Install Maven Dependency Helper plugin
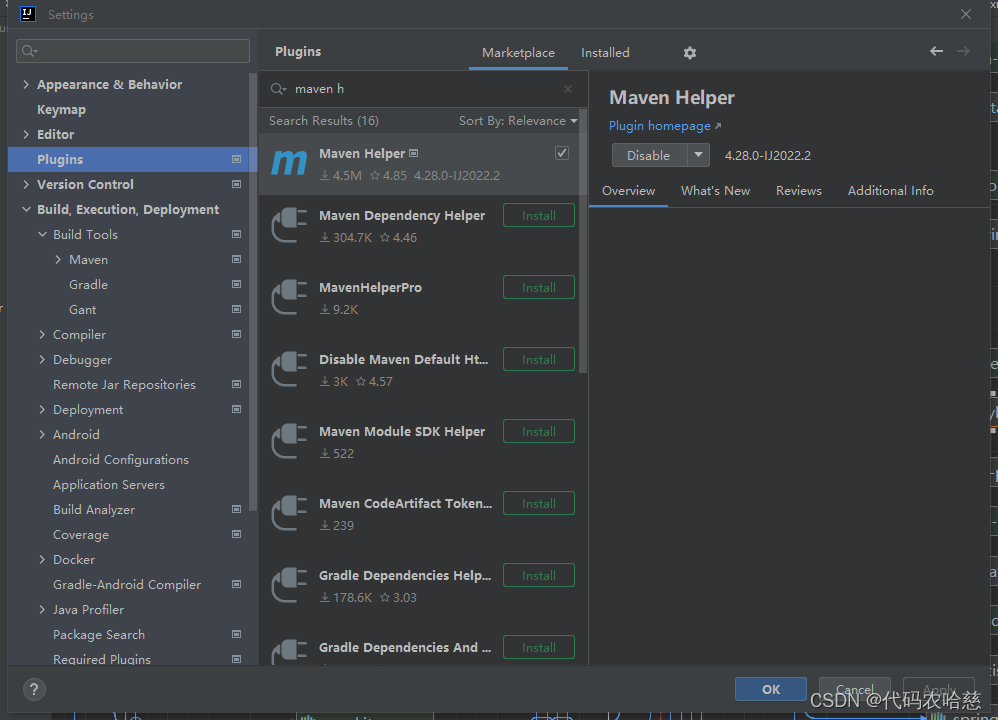Viewport: 998px width, 720px height. [538, 215]
